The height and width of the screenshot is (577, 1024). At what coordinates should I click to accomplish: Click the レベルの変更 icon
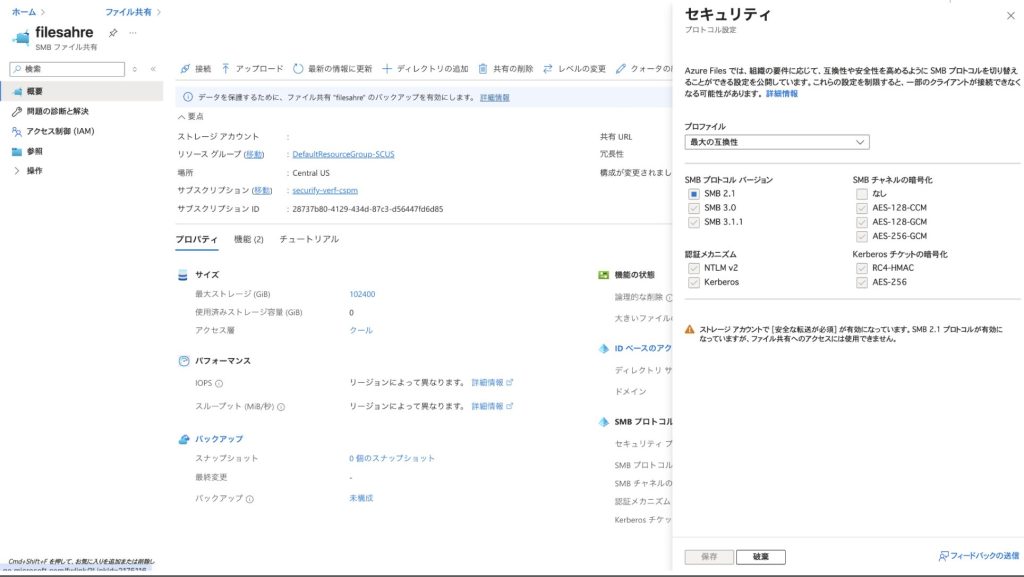pyautogui.click(x=548, y=69)
